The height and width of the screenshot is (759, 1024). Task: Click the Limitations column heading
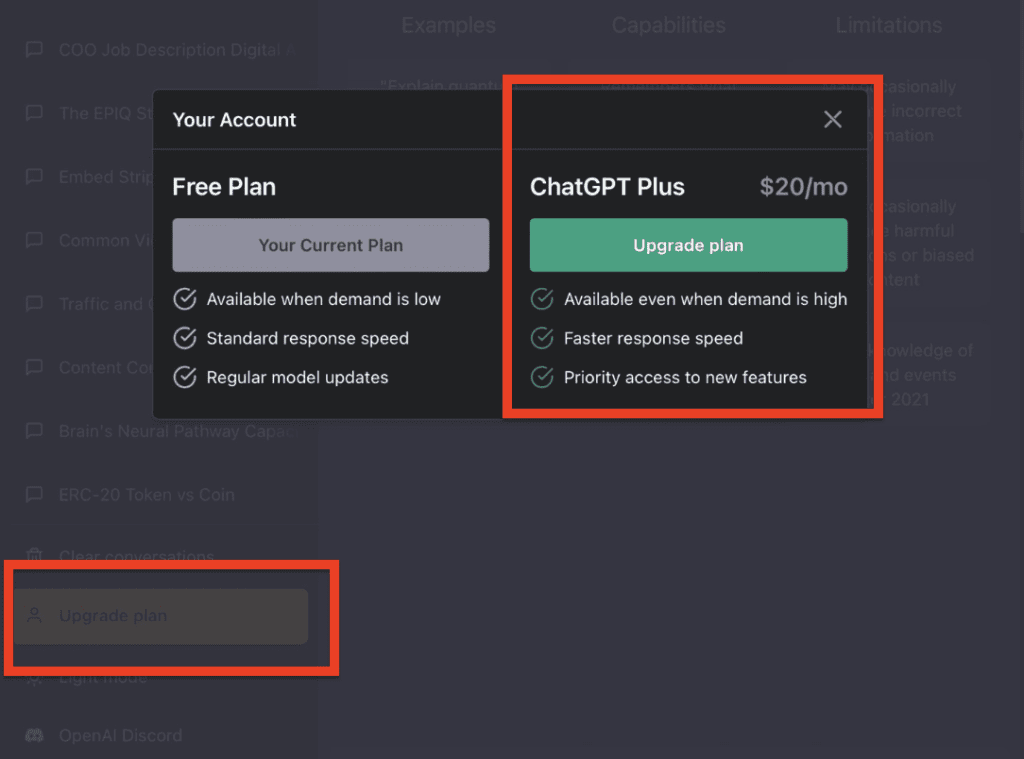coord(889,25)
